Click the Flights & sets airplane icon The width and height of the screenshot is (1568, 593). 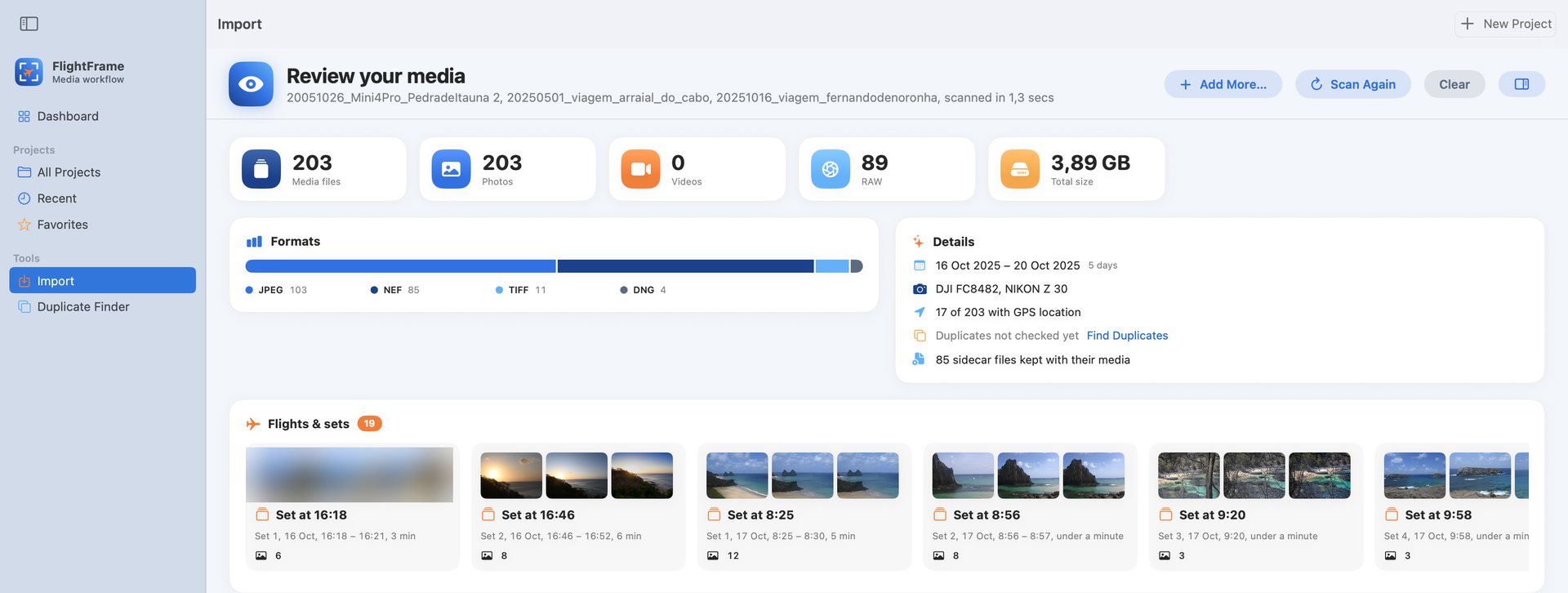[x=253, y=424]
